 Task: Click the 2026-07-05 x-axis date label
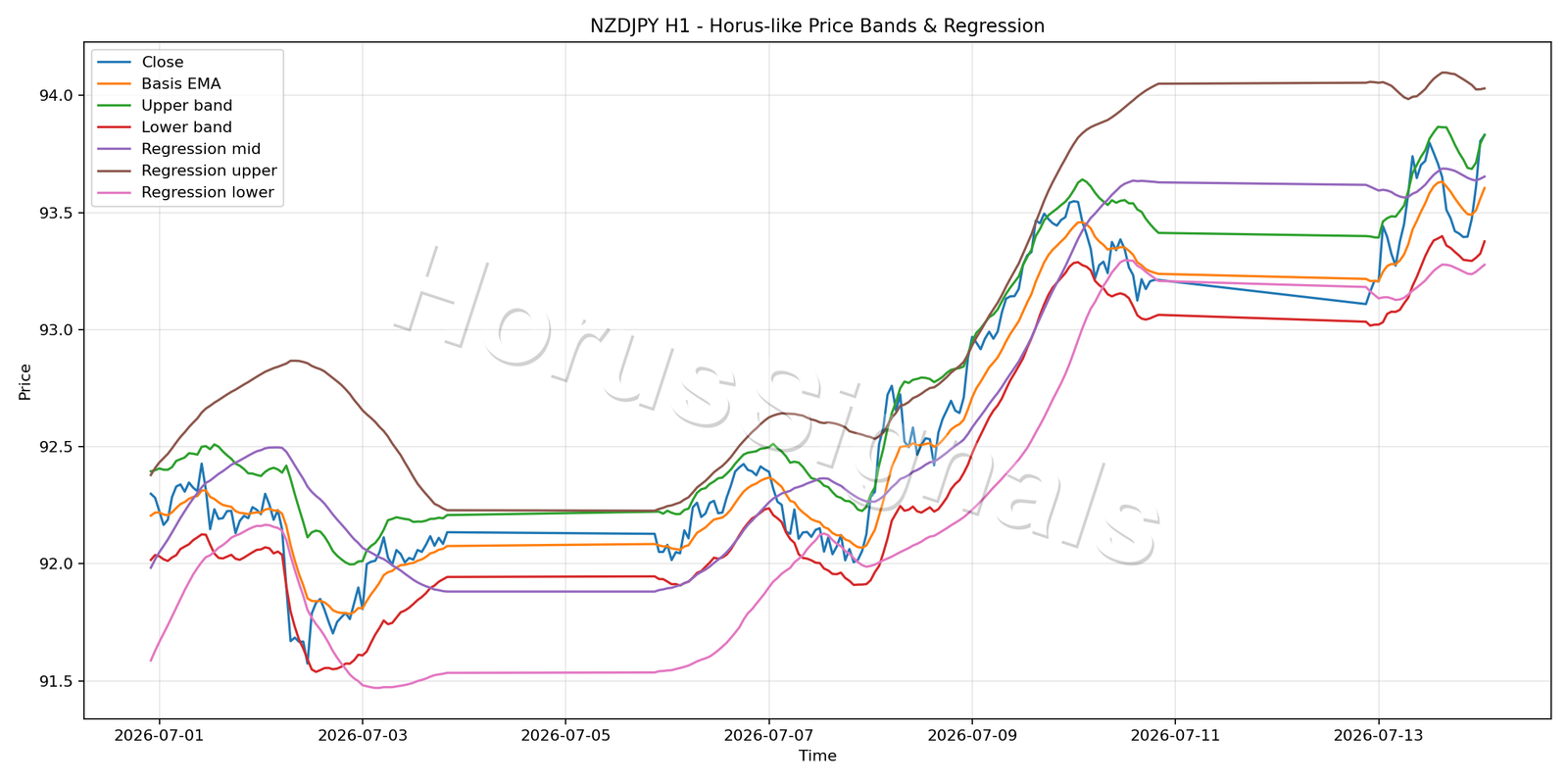[565, 735]
